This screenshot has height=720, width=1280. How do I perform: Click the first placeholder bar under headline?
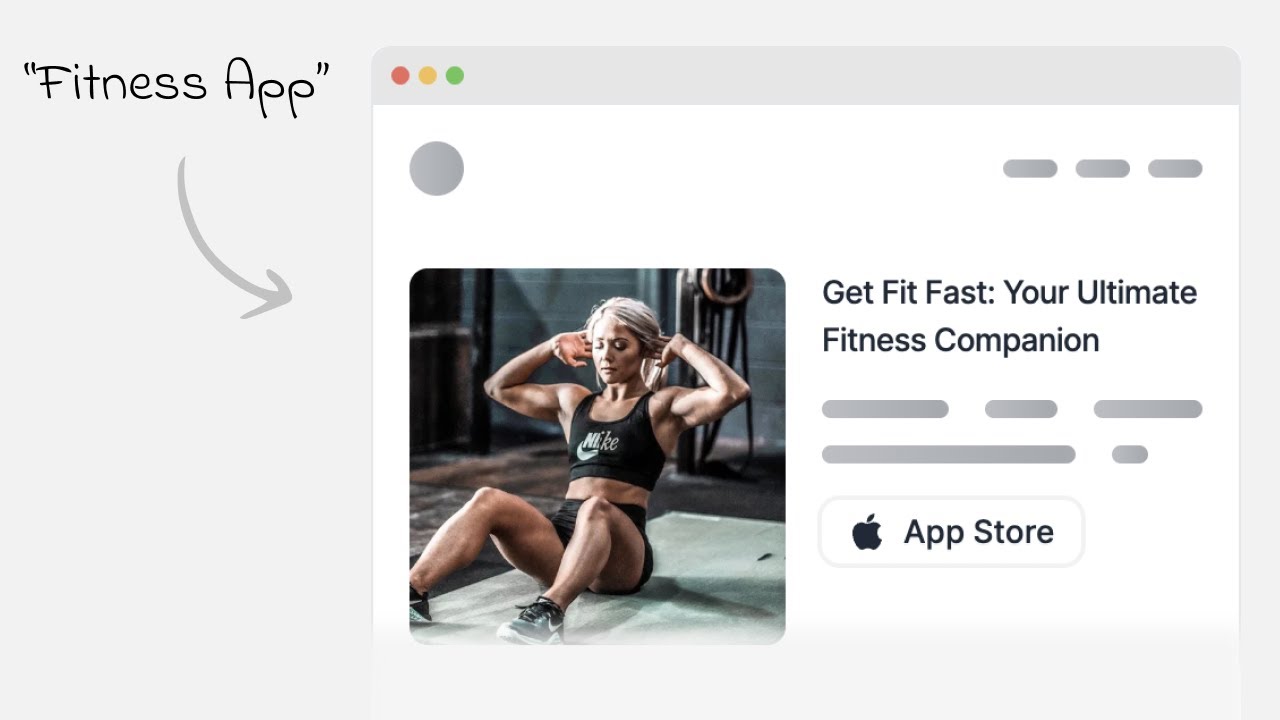[885, 409]
